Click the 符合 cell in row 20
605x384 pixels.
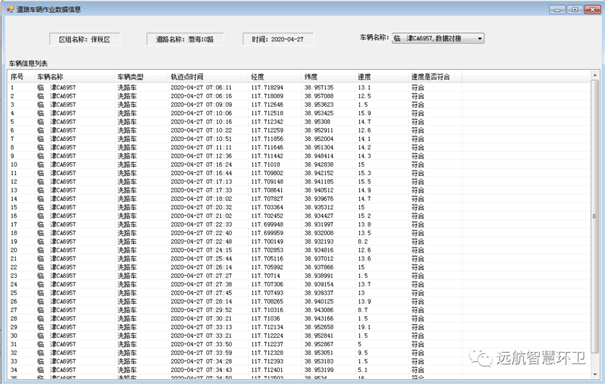coord(417,250)
